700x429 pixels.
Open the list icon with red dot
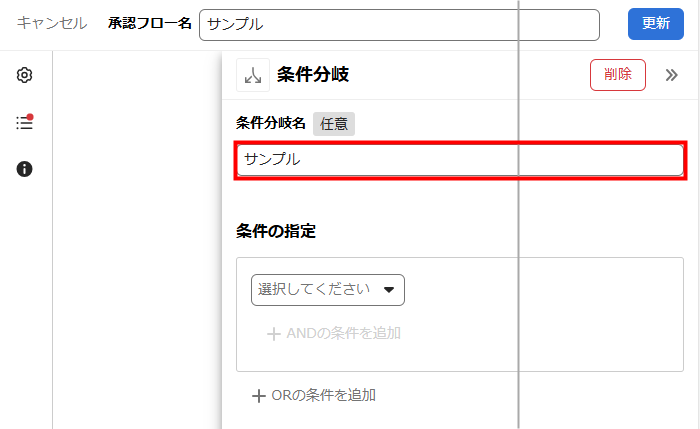coord(25,123)
